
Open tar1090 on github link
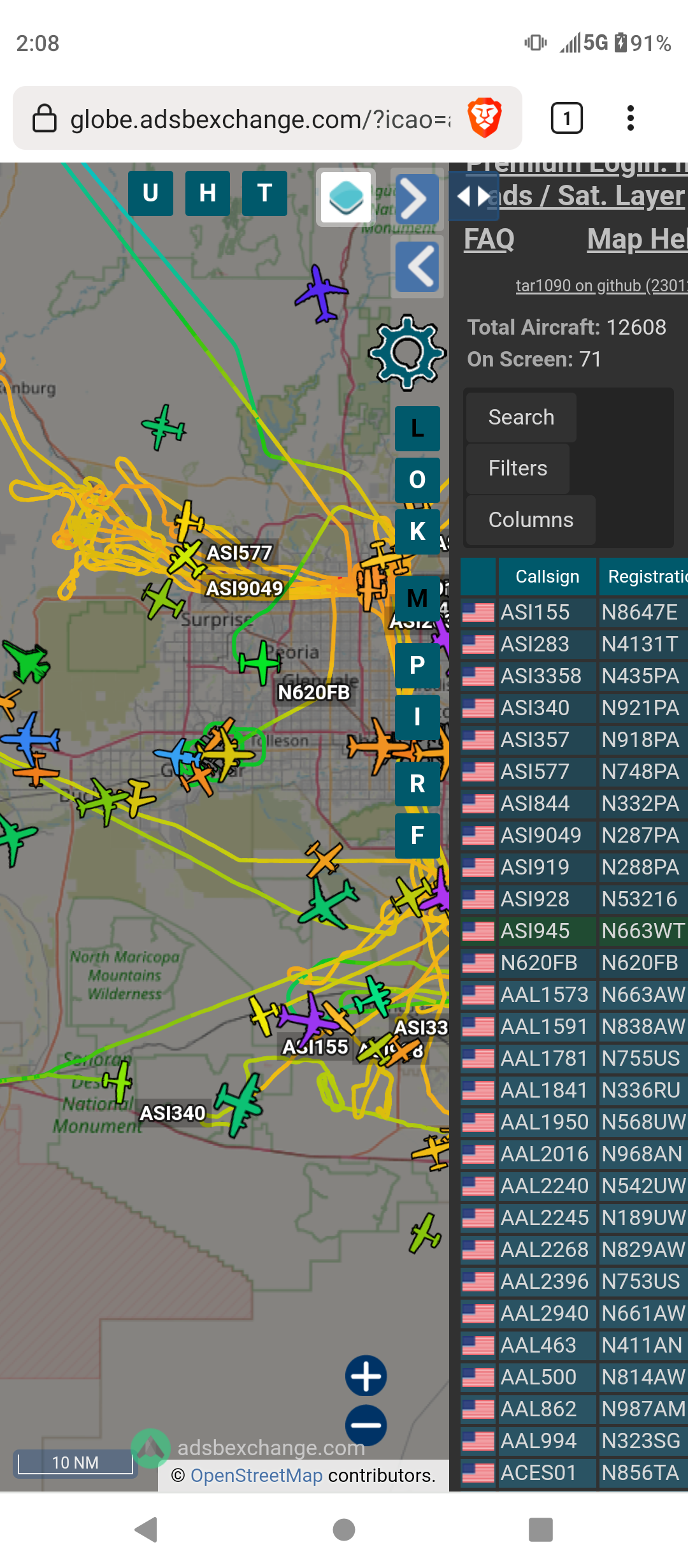[x=601, y=286]
